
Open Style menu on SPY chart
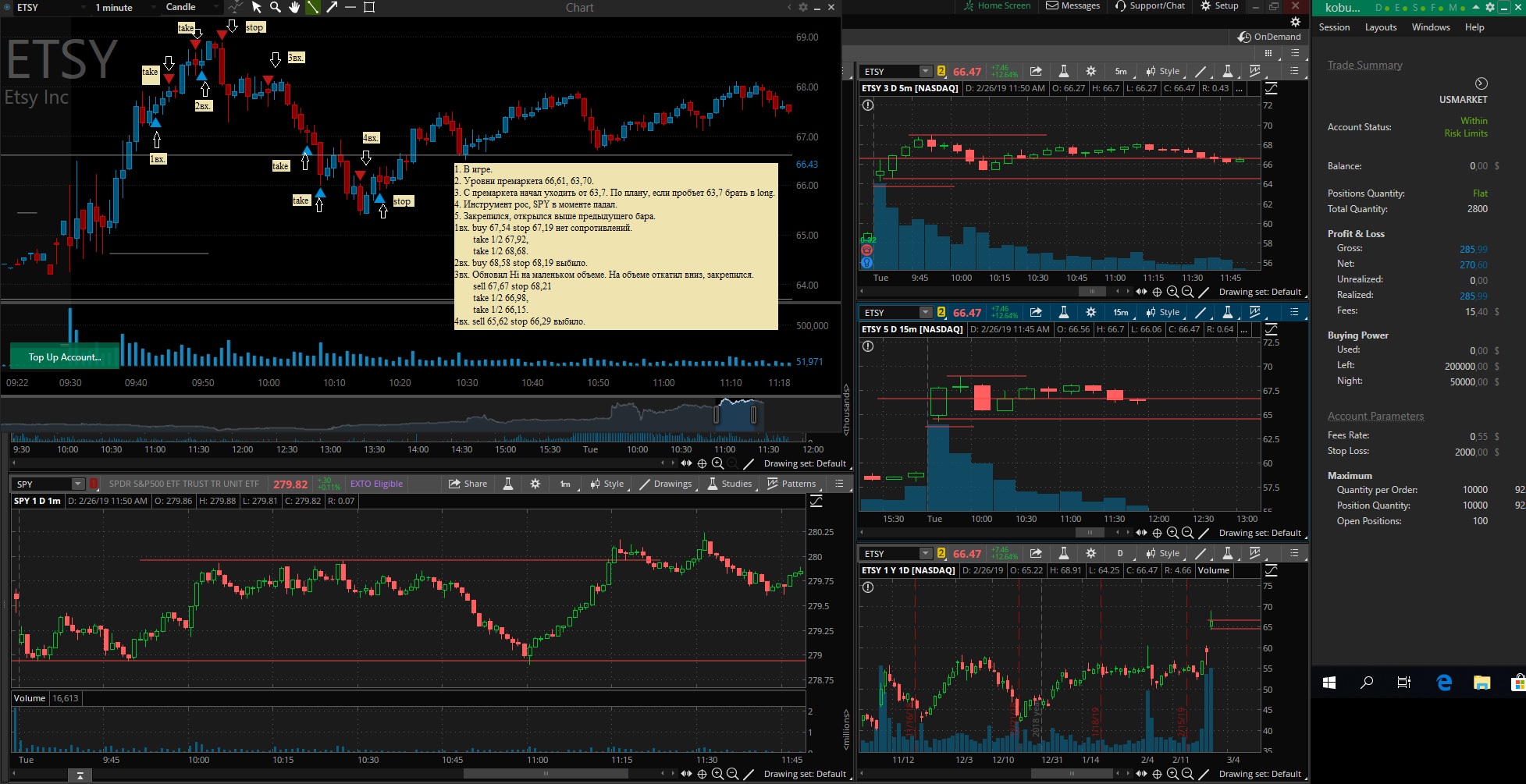pyautogui.click(x=607, y=484)
